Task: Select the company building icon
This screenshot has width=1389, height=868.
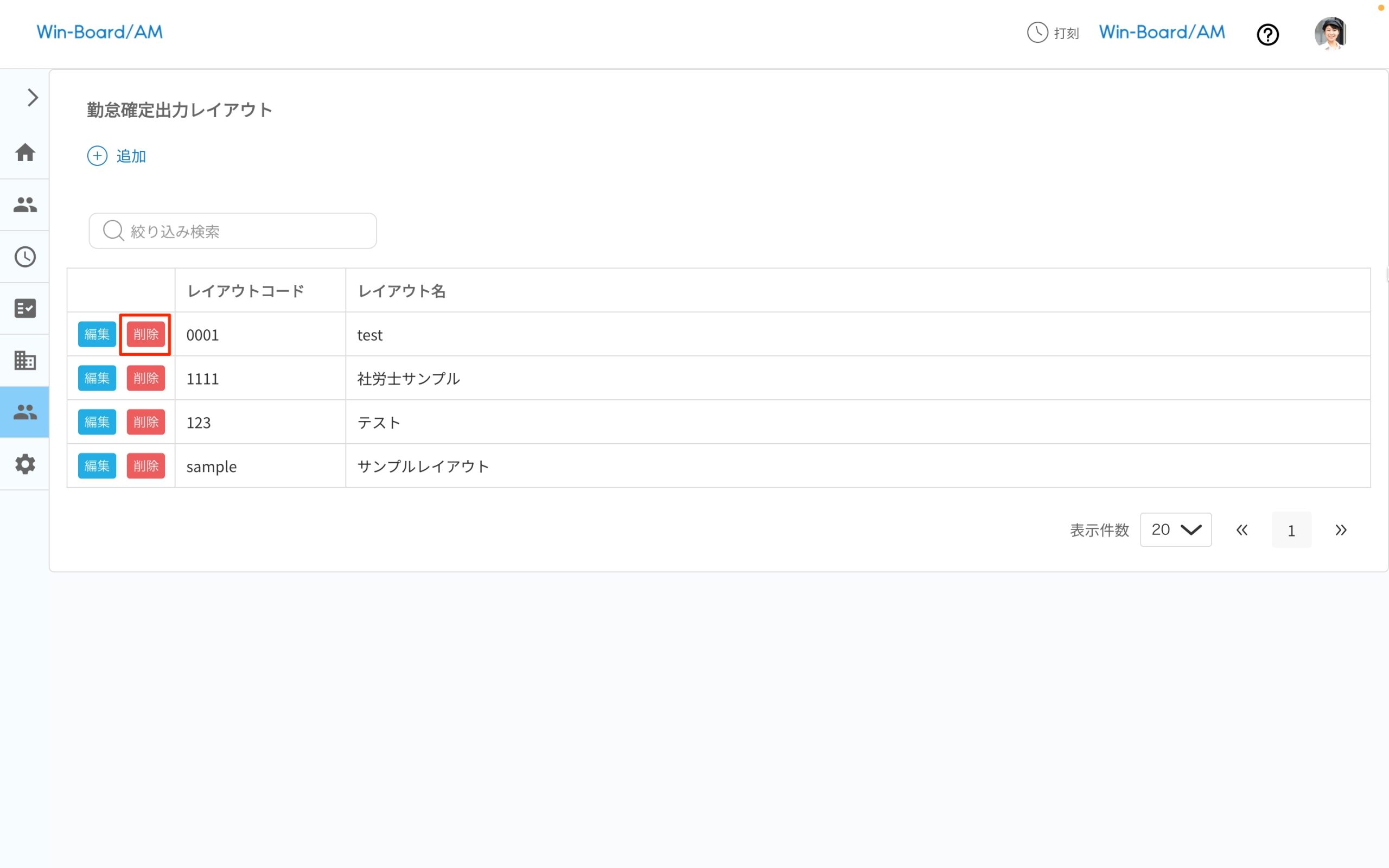Action: coord(24,360)
